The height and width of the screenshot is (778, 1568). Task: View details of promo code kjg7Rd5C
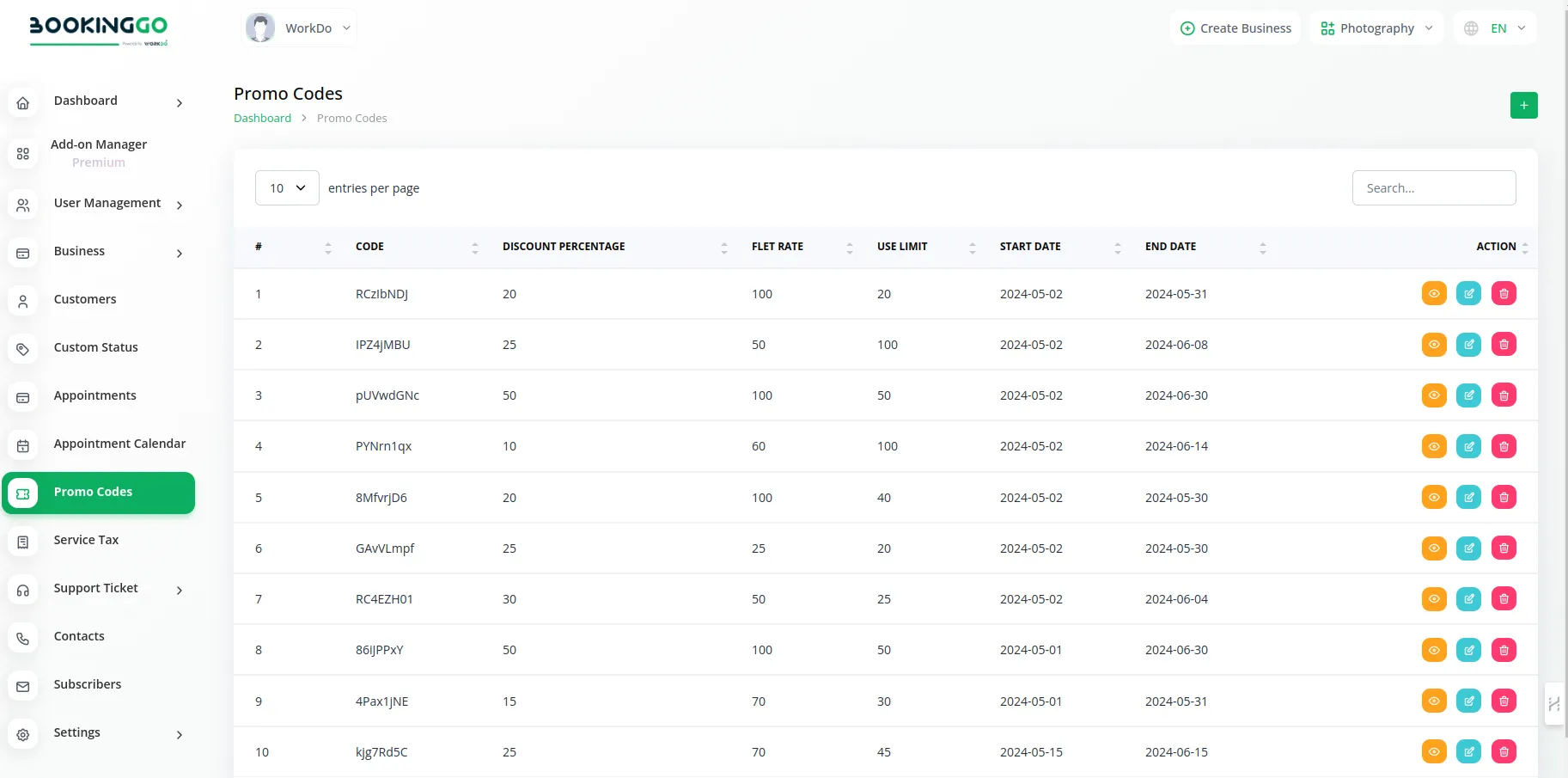(x=1434, y=752)
